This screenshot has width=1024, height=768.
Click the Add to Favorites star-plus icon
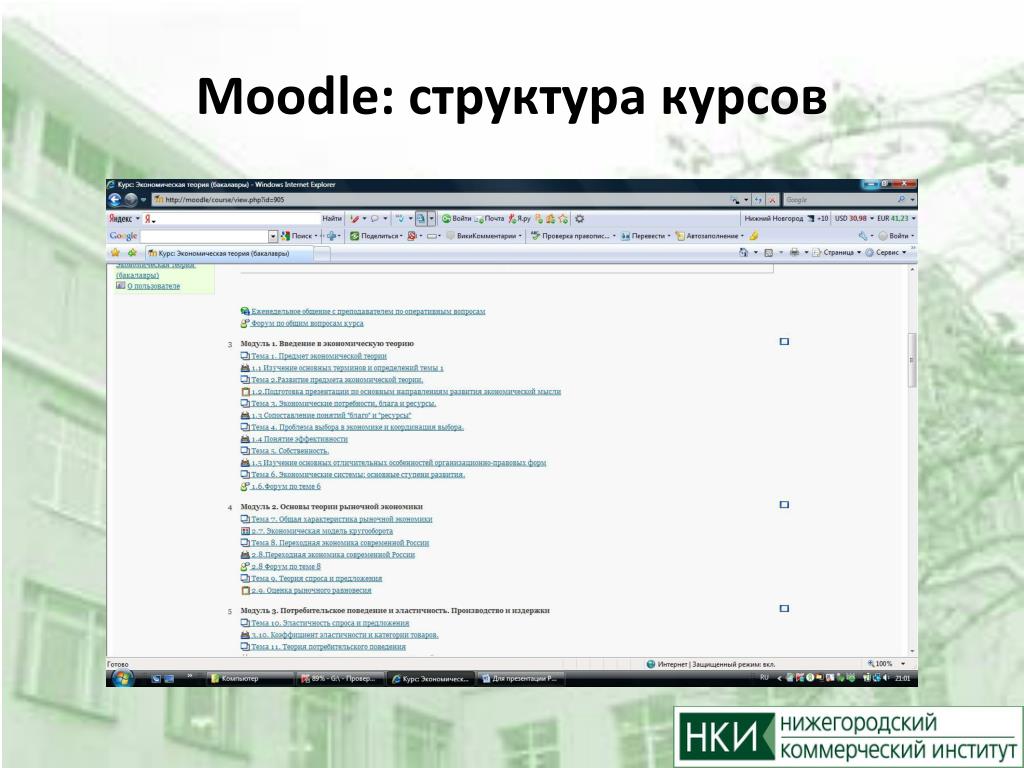click(x=132, y=253)
